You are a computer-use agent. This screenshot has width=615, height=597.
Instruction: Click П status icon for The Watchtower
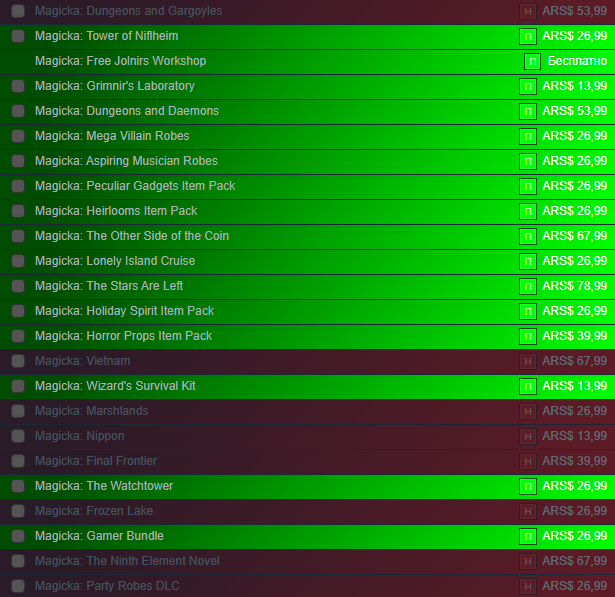pyautogui.click(x=528, y=486)
